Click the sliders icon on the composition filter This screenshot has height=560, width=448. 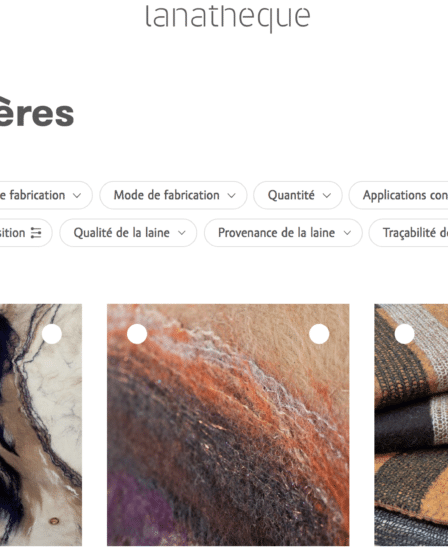tap(36, 233)
